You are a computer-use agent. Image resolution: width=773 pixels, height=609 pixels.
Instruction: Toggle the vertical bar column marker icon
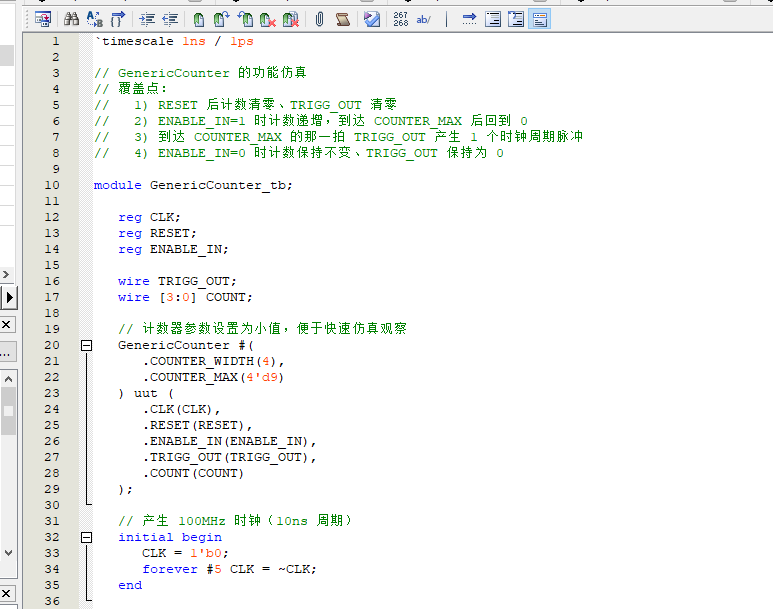[447, 20]
